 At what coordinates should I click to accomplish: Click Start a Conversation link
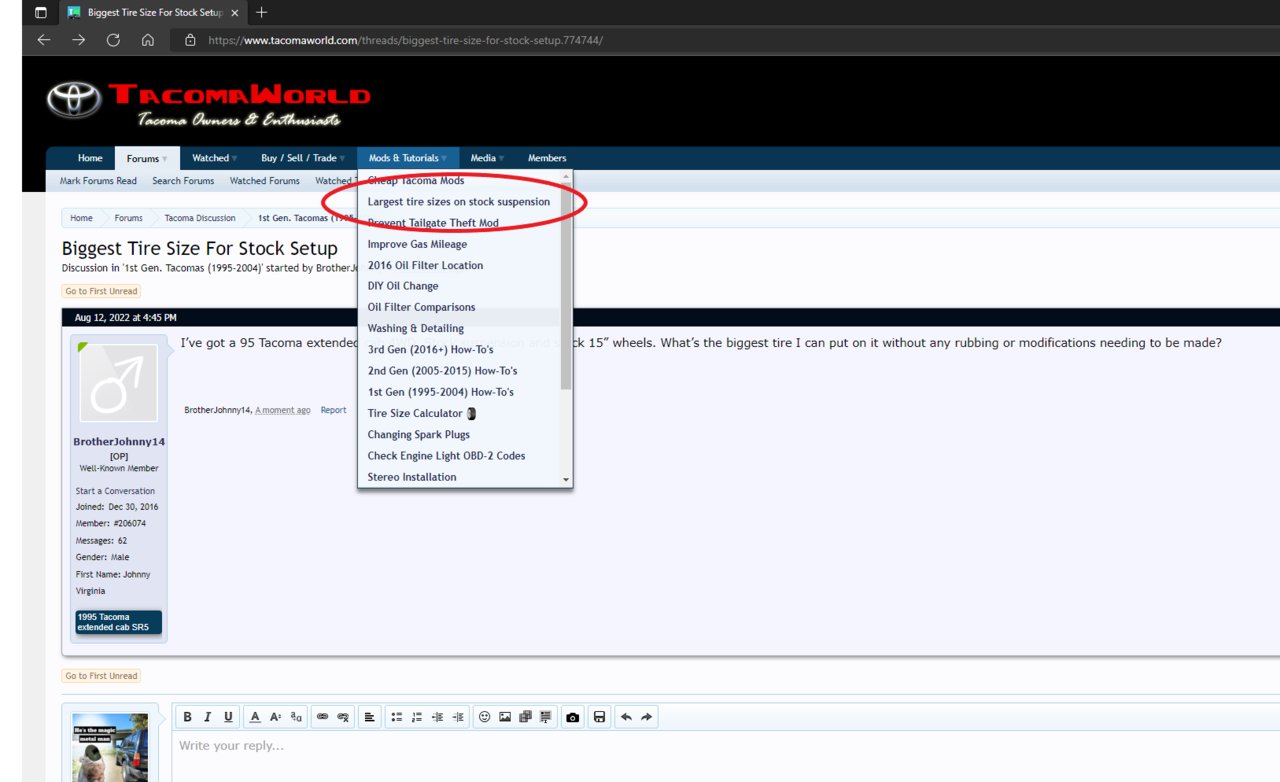(115, 491)
